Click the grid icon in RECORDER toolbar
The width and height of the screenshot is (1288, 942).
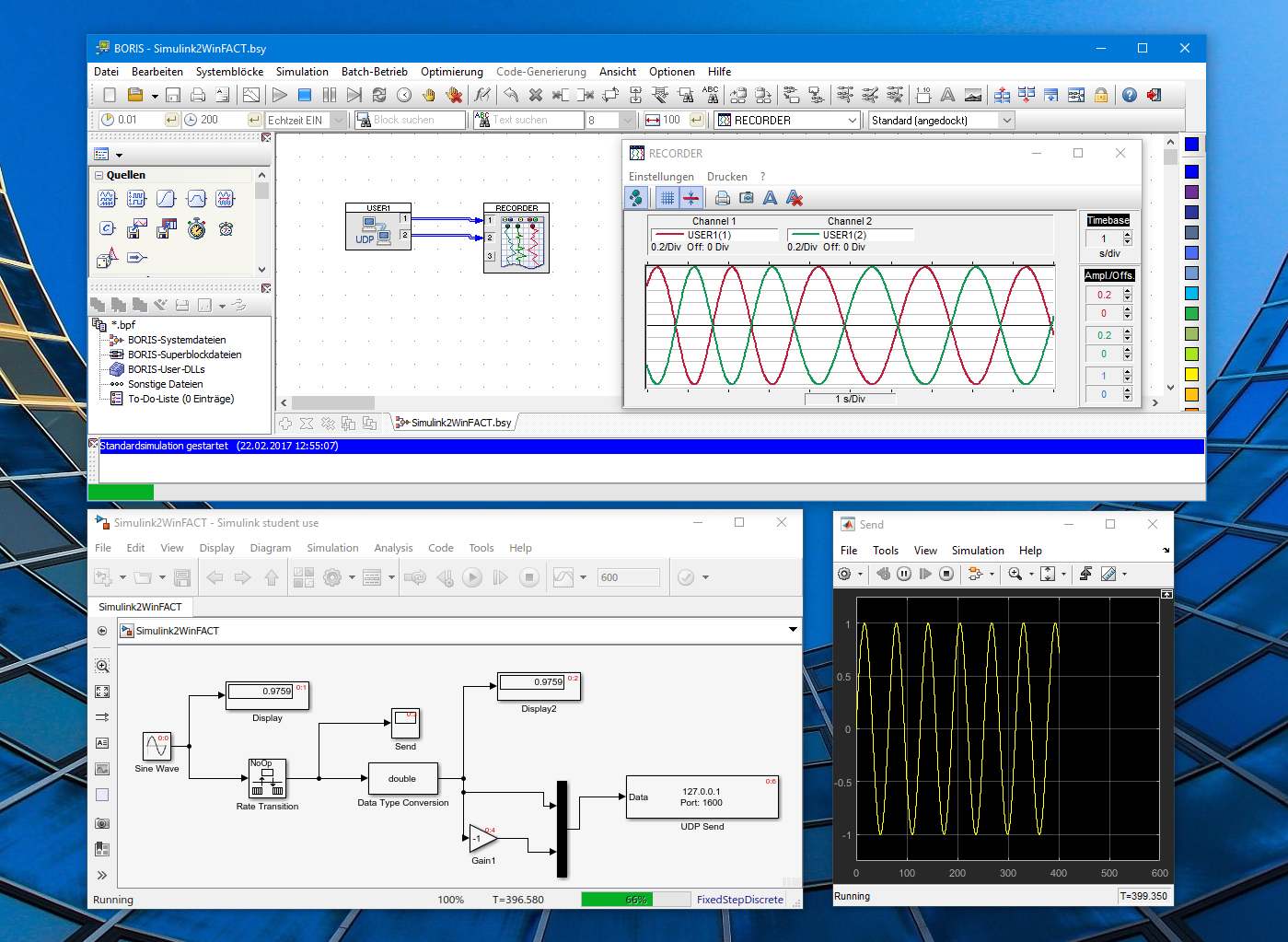[x=667, y=198]
